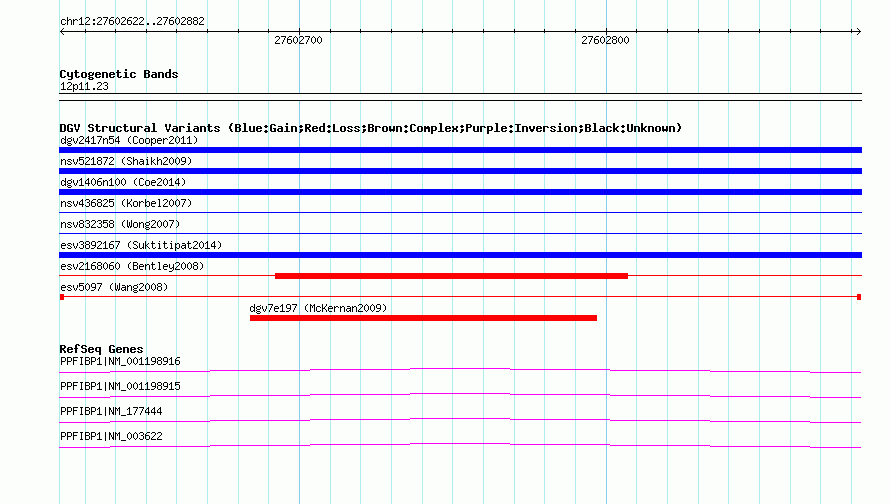The height and width of the screenshot is (504, 890).
Task: Open the esv3892167 (Suktitipat2014) label
Action: click(141, 245)
